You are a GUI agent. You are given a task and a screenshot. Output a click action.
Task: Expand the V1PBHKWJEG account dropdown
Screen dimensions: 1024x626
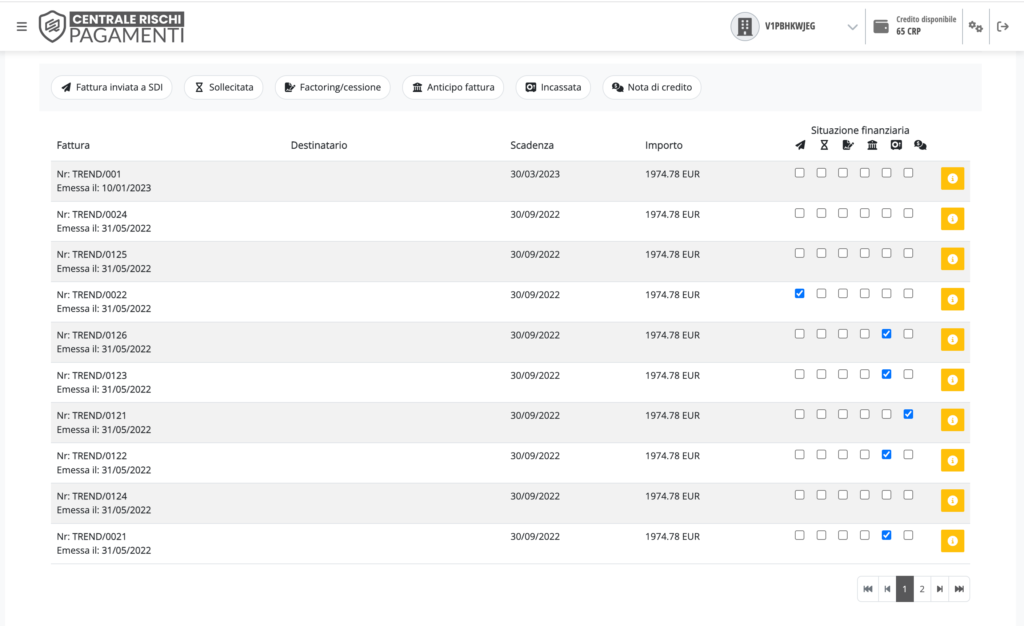852,27
